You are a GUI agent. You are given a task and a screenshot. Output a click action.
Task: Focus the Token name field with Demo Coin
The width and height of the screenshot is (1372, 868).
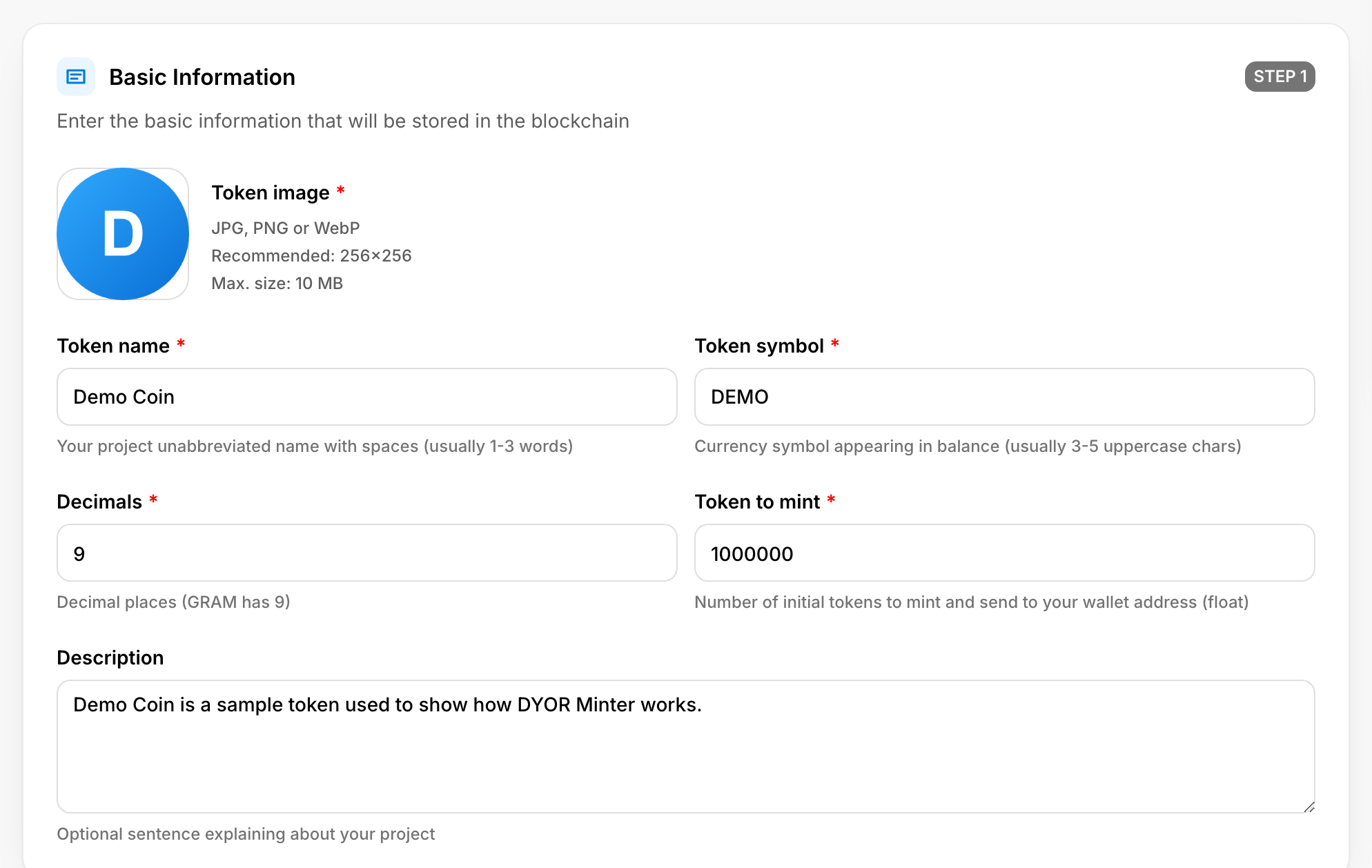tap(367, 397)
